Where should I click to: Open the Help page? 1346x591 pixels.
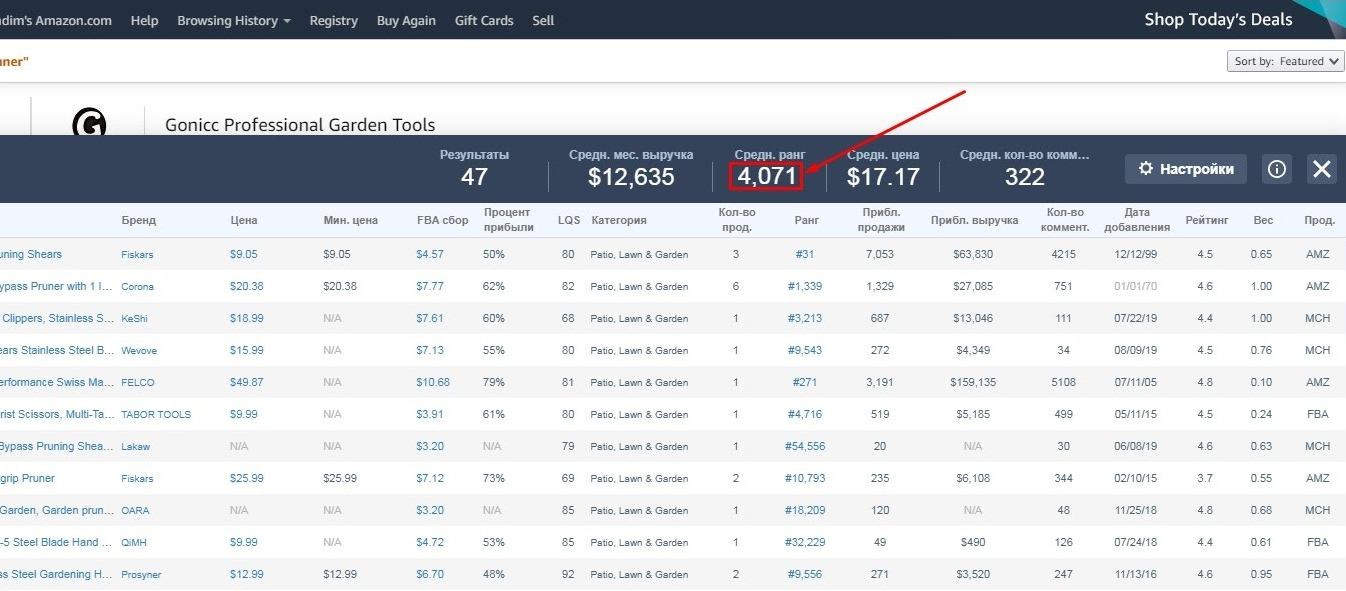144,20
